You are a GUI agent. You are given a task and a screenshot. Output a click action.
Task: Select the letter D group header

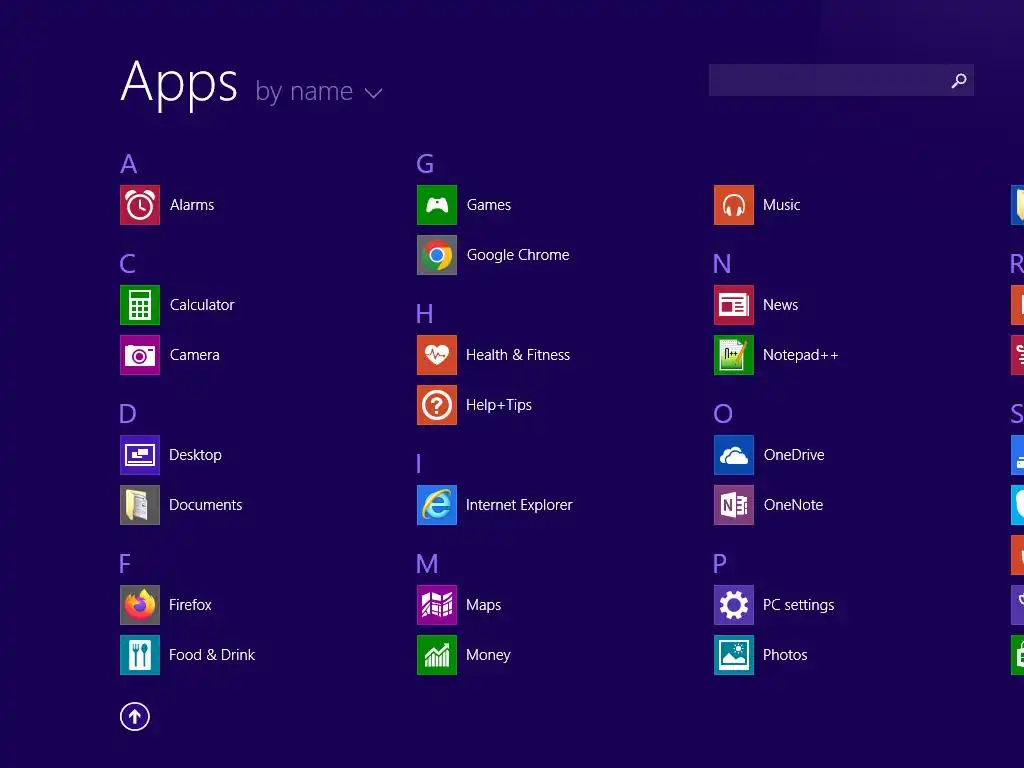coord(128,414)
